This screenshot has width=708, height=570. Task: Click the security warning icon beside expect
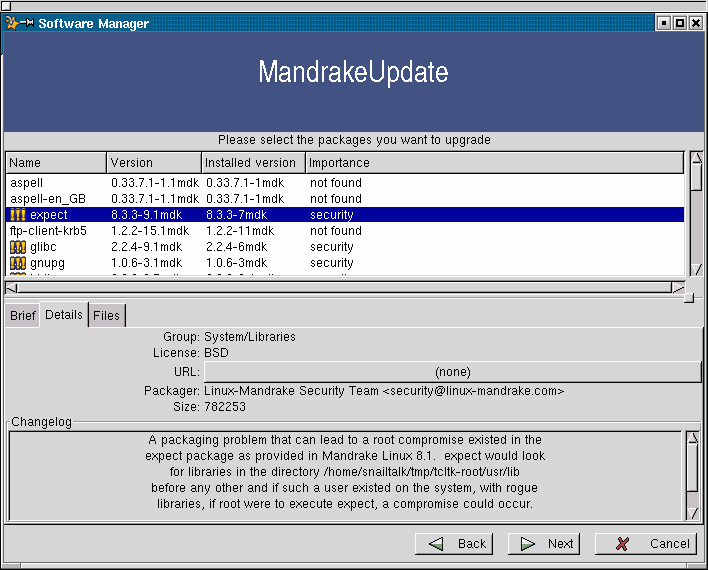point(18,215)
